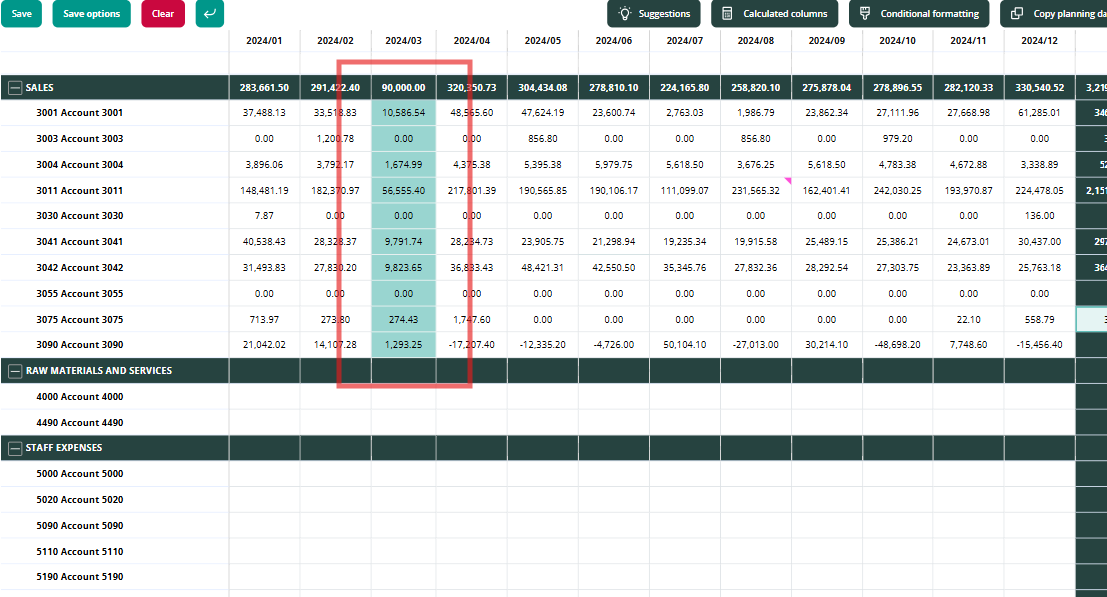
Task: Click the cell with value -48,698.20
Action: [x=897, y=345]
